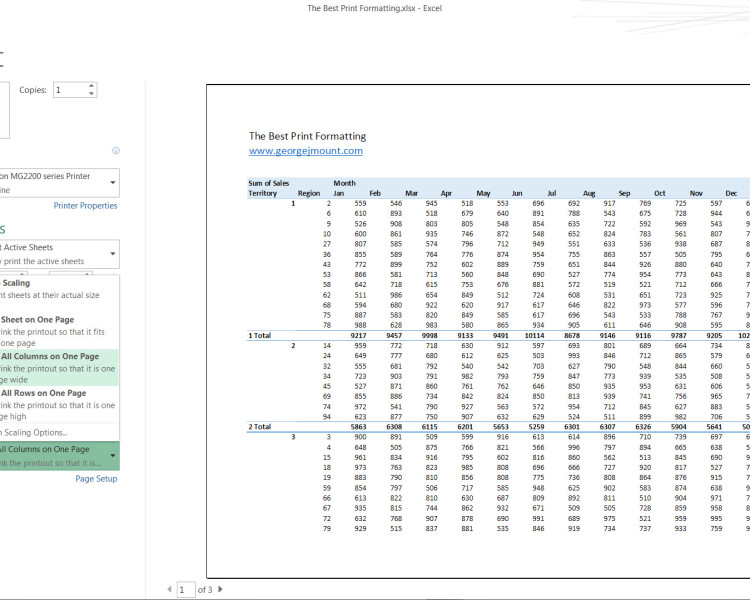Image resolution: width=750 pixels, height=600 pixels.
Task: Open the Print Active Sheets dropdown
Action: click(112, 253)
